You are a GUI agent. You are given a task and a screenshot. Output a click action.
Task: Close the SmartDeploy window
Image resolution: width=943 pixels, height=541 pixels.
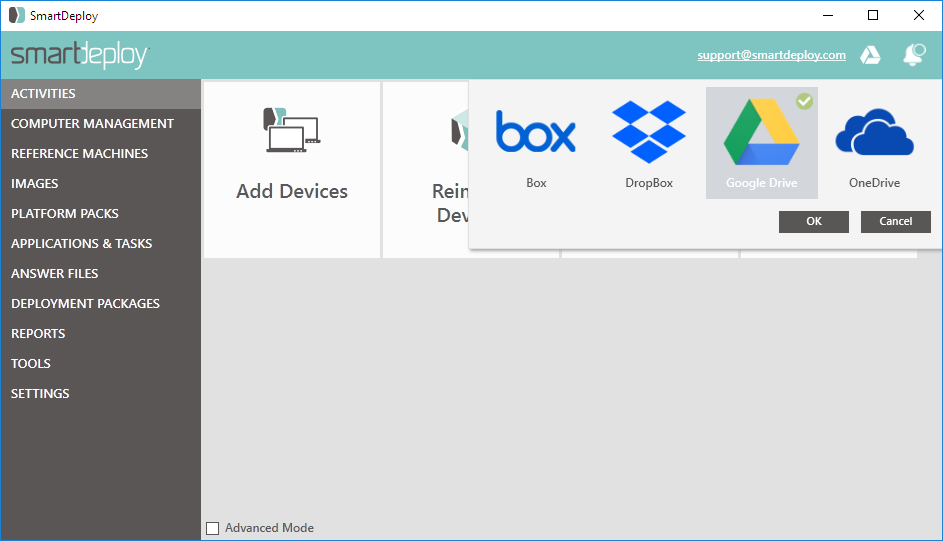[x=919, y=15]
